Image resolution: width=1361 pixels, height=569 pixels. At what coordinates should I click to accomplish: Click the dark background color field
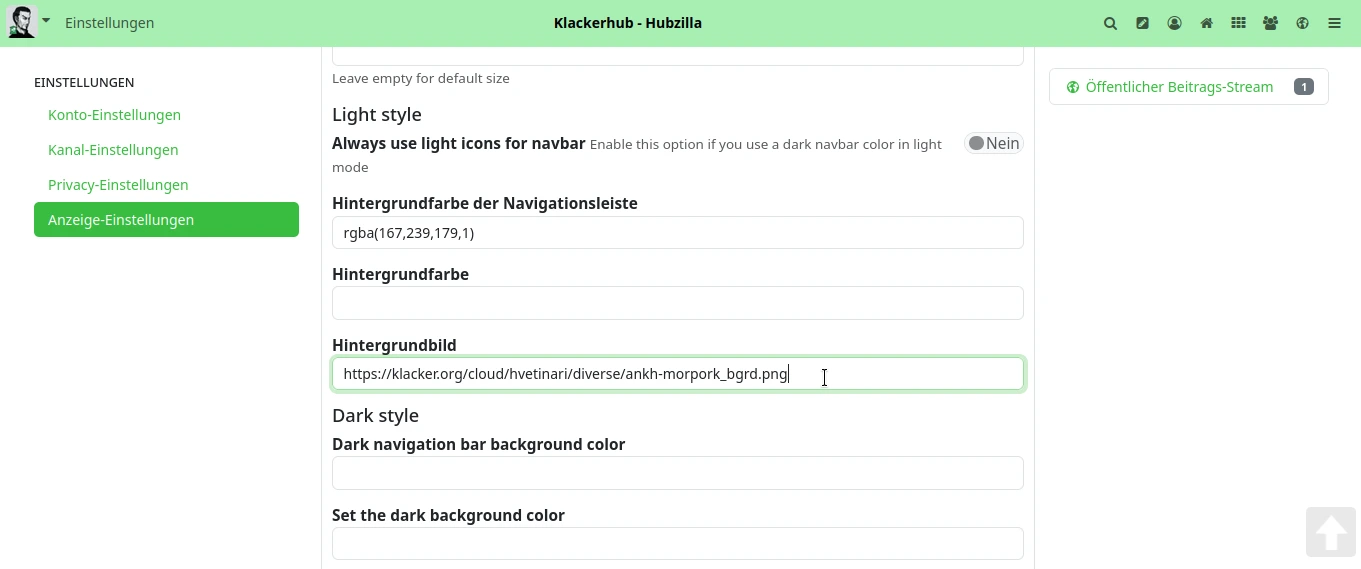click(677, 544)
